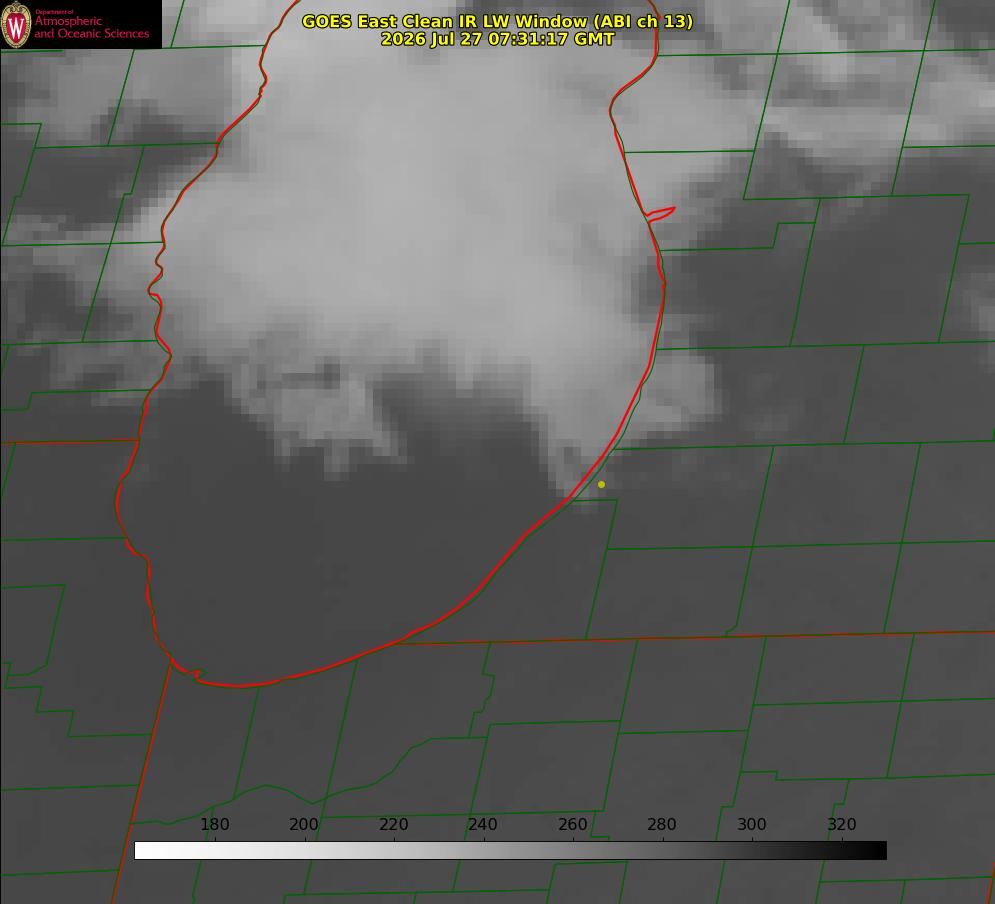This screenshot has height=904, width=995.
Task: Click the 260 colorbar tick label
Action: click(x=572, y=824)
